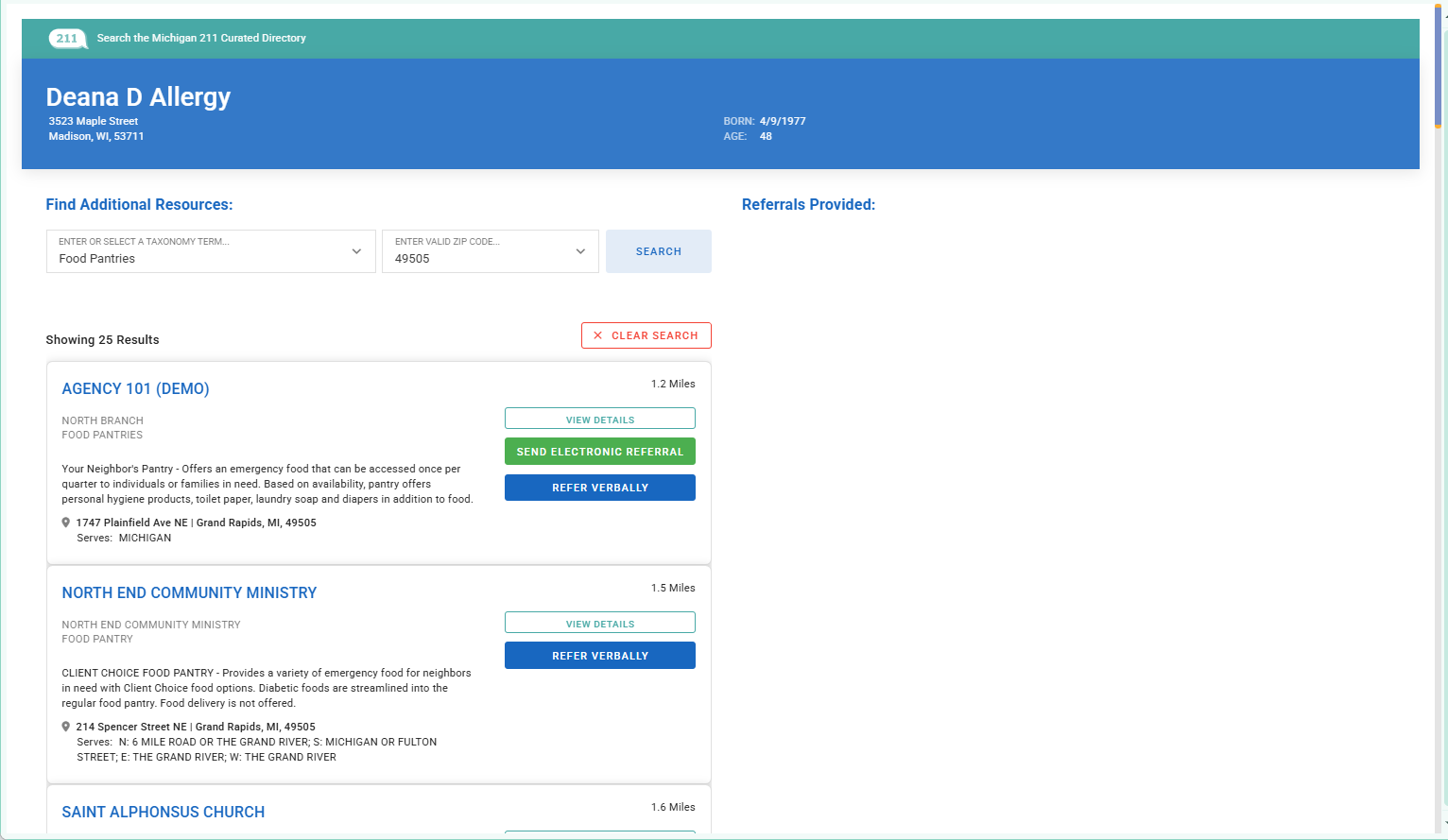View details for Agency 101 (DEMO)
The height and width of the screenshot is (840, 1448).
pos(599,420)
